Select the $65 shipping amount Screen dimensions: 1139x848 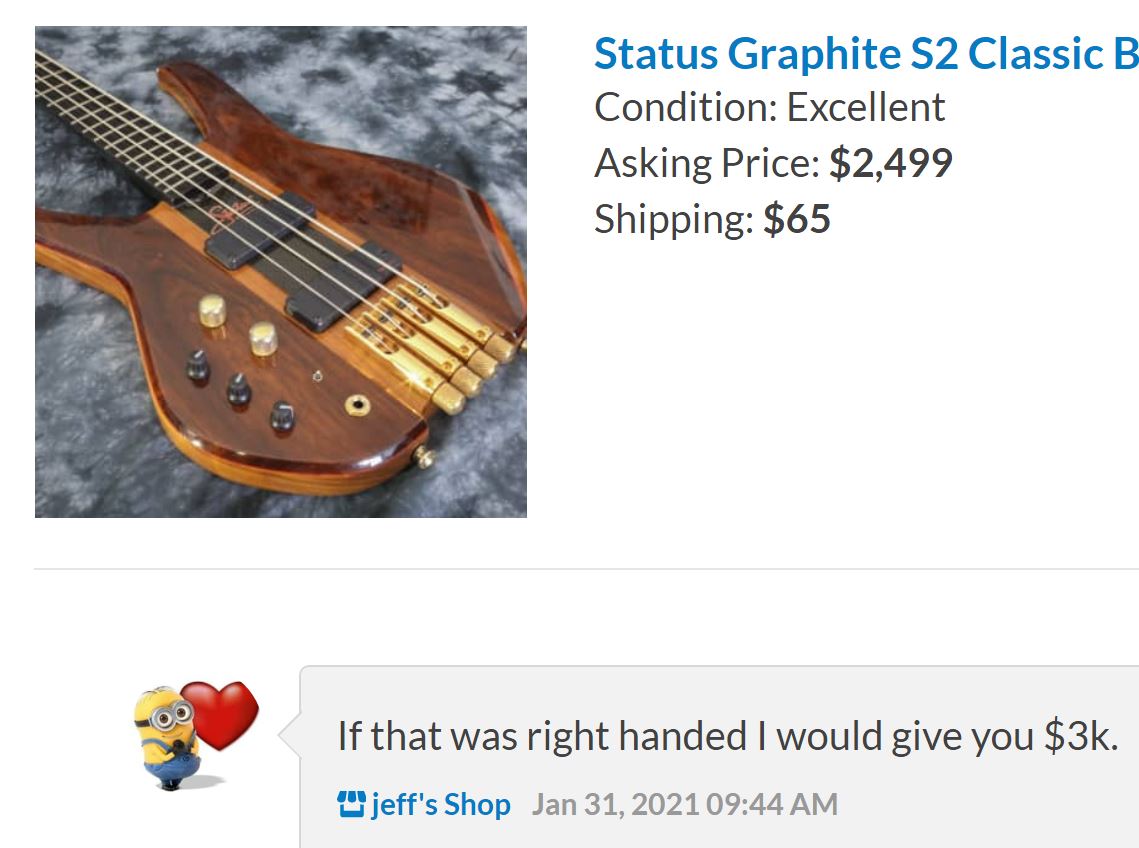pyautogui.click(x=797, y=219)
